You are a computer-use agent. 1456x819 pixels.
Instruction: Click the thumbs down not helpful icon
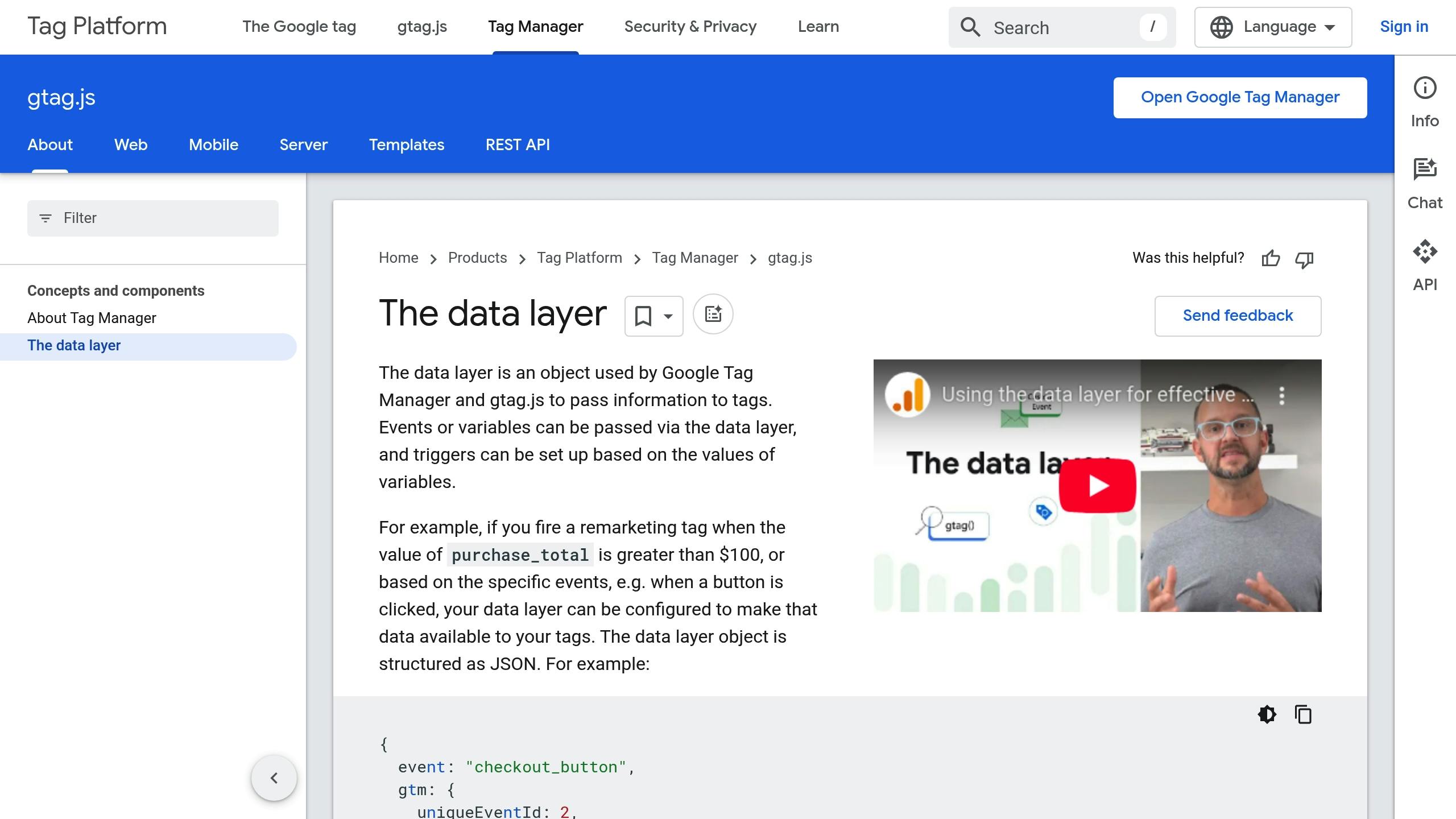click(x=1304, y=259)
